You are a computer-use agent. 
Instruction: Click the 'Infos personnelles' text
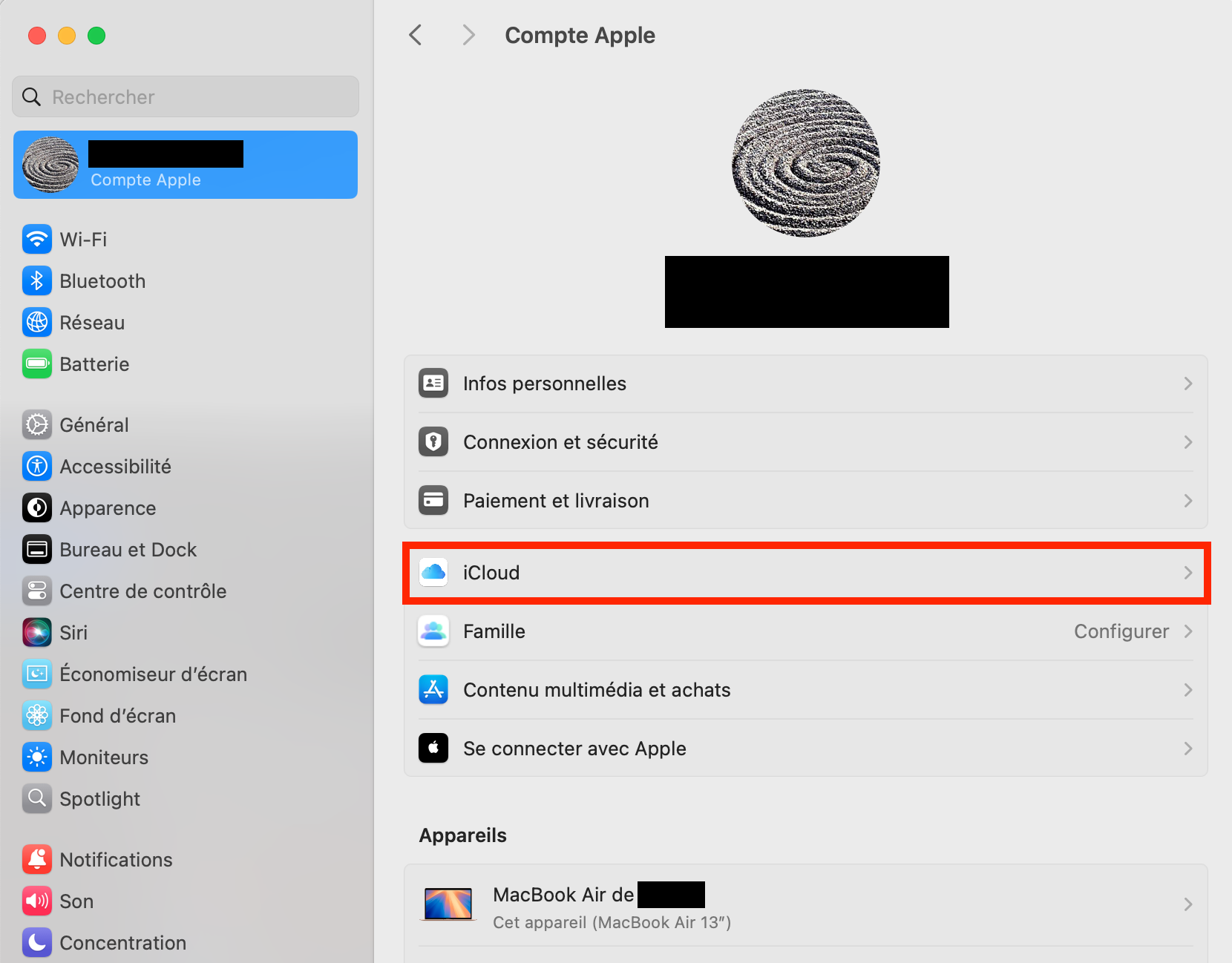tap(545, 384)
